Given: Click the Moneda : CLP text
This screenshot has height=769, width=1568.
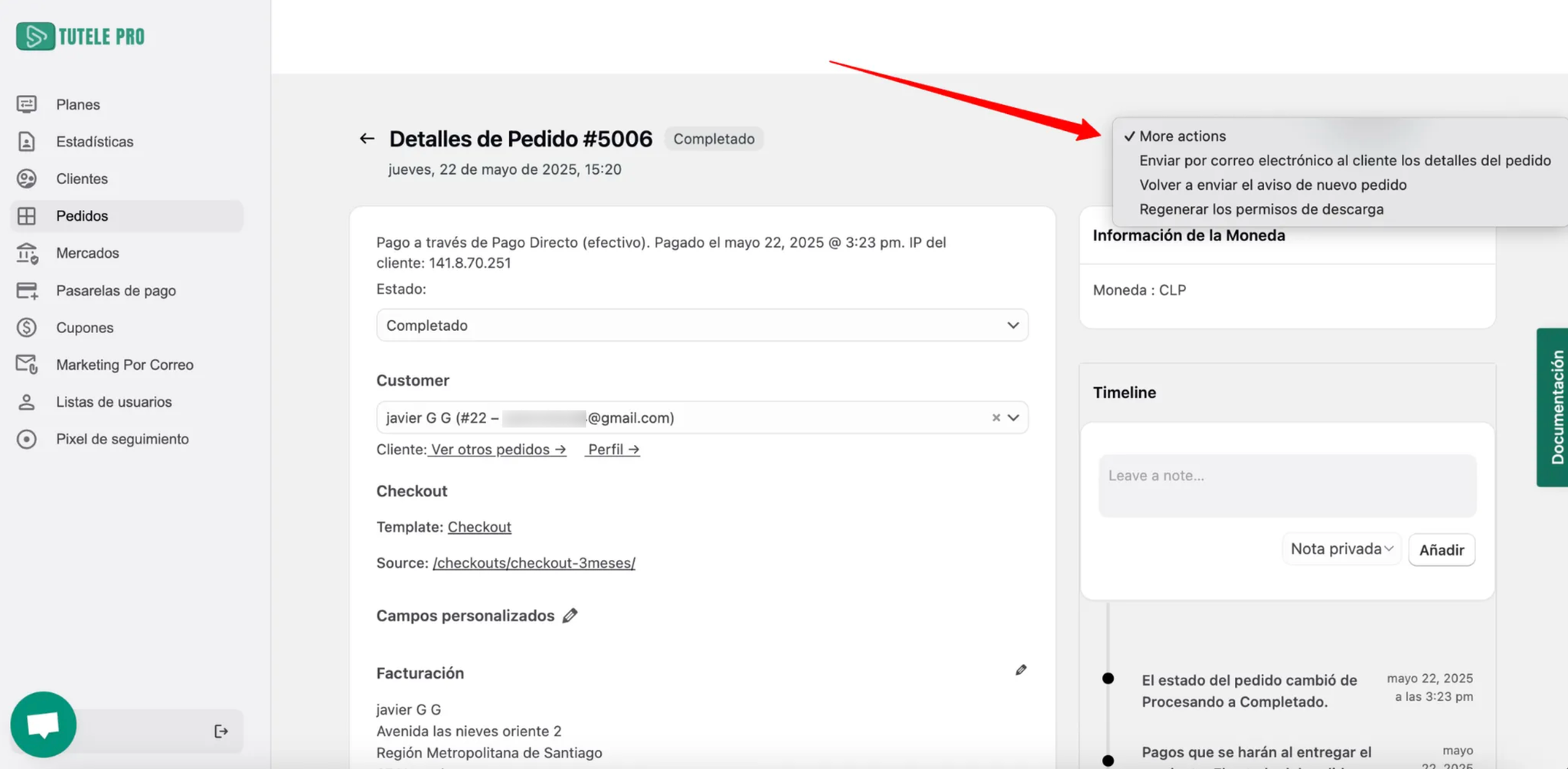Looking at the screenshot, I should coord(1139,290).
